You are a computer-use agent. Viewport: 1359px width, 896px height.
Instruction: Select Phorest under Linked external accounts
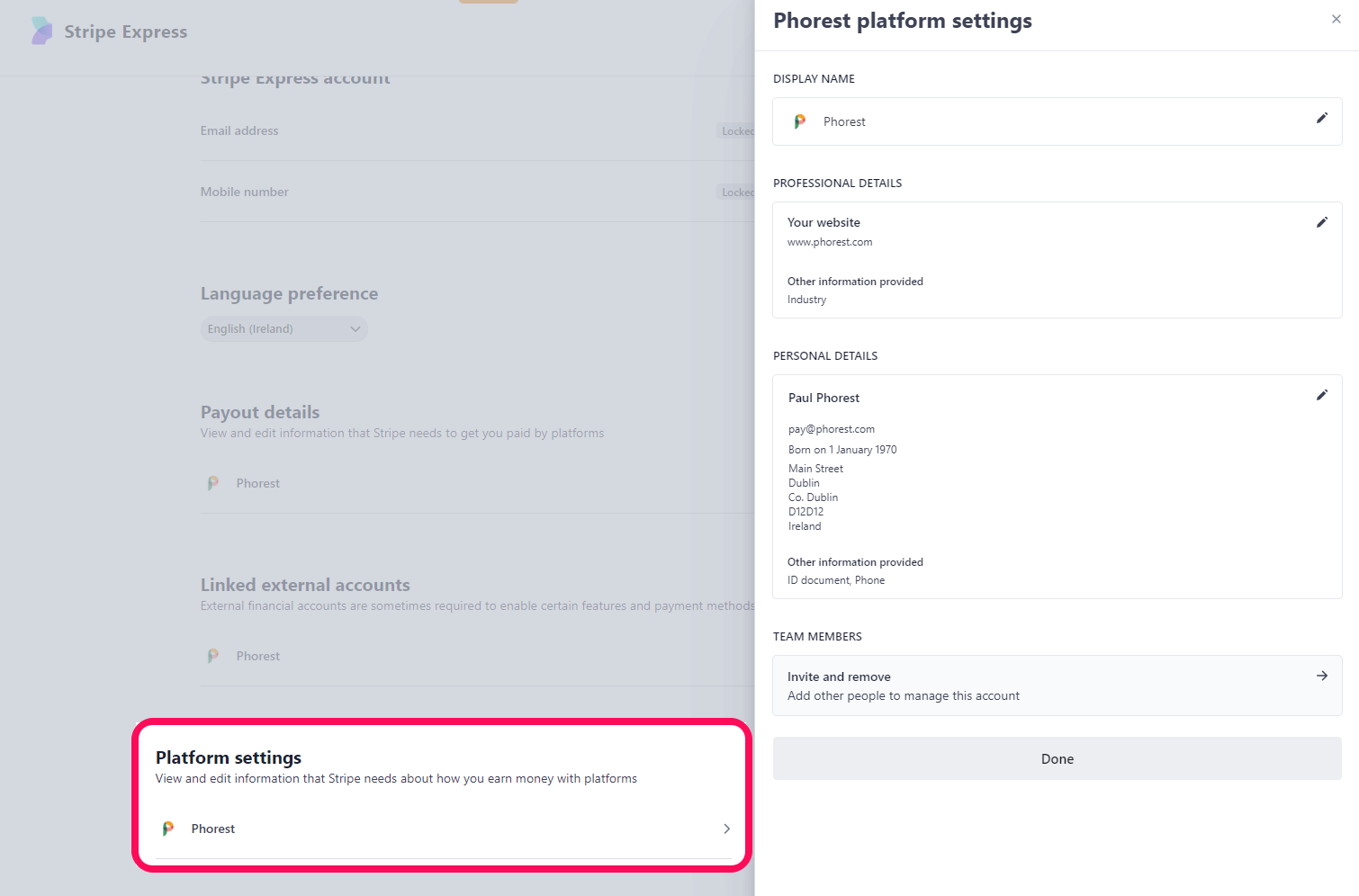pyautogui.click(x=477, y=656)
